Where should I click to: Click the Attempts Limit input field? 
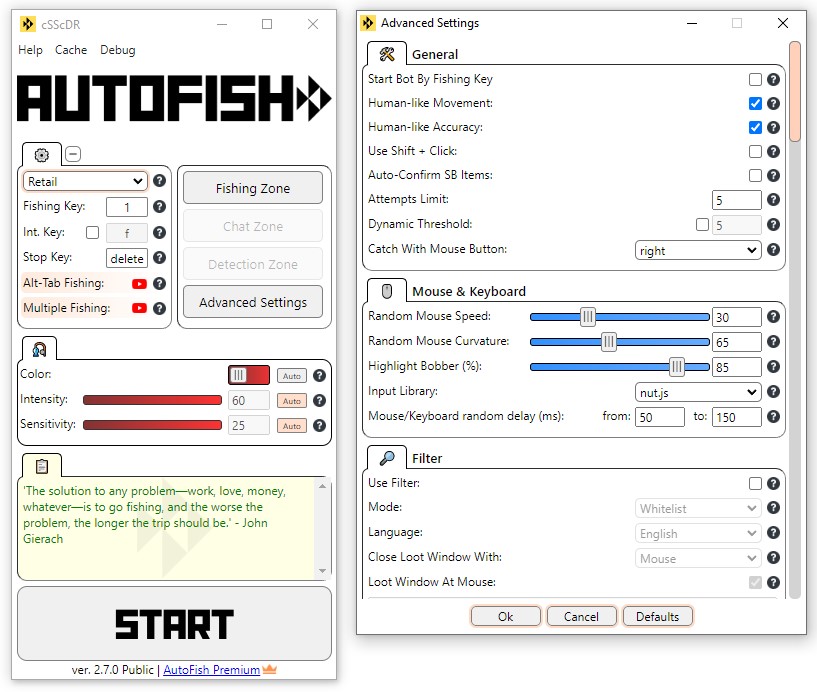(737, 200)
